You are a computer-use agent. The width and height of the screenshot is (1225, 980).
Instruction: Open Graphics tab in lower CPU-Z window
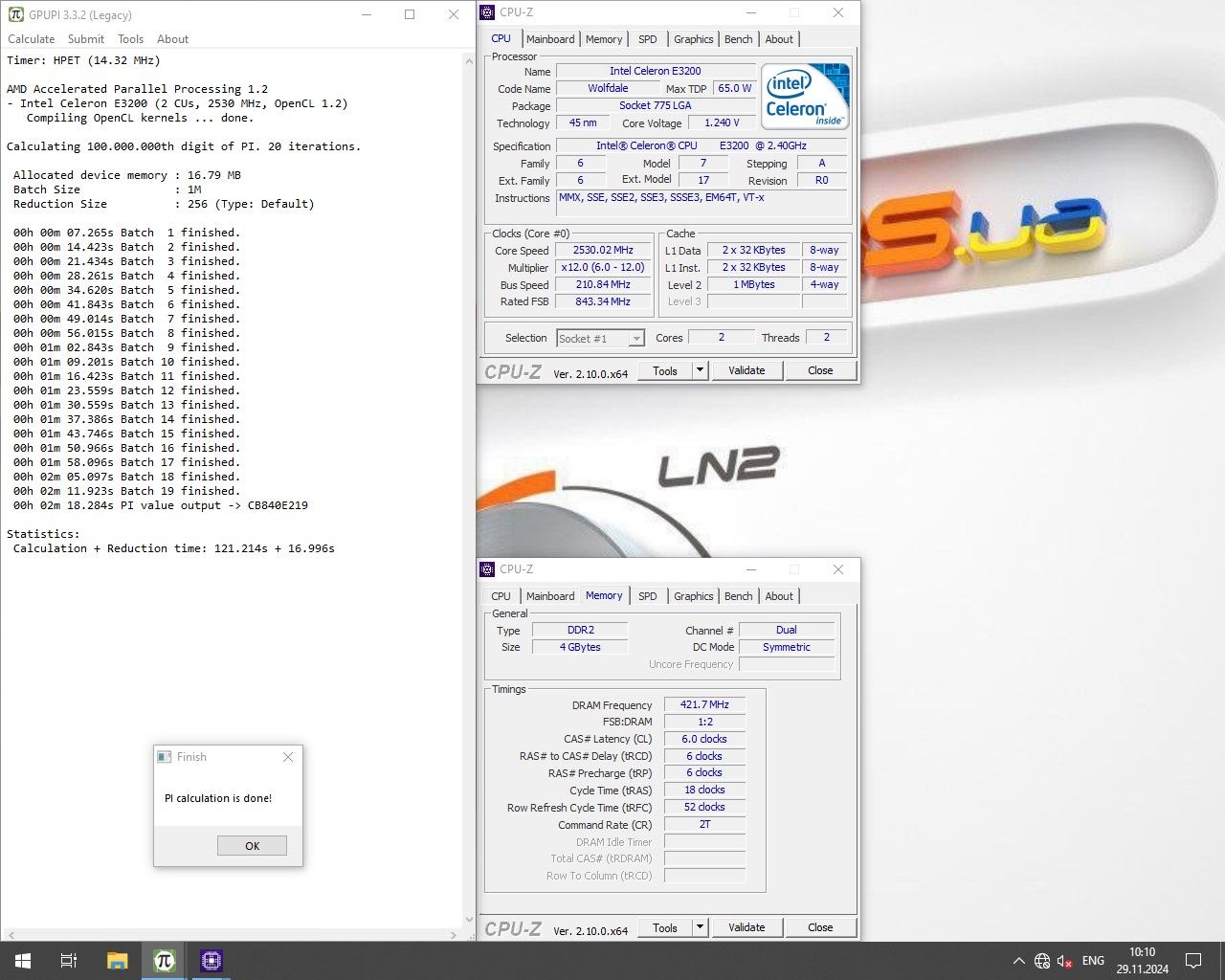click(694, 596)
